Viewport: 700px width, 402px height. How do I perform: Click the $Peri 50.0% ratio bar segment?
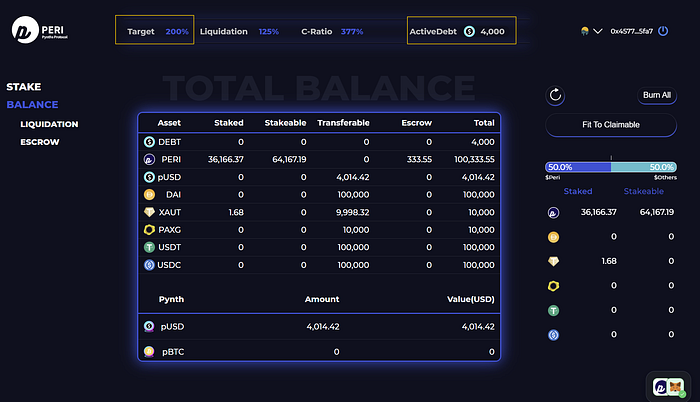pos(578,167)
